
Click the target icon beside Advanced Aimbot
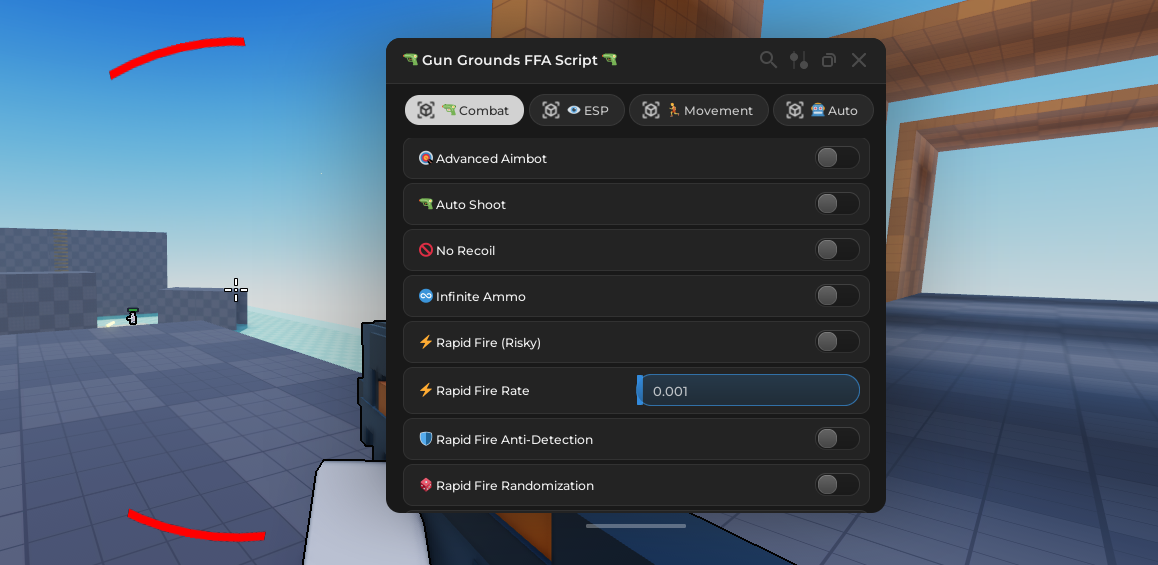426,158
